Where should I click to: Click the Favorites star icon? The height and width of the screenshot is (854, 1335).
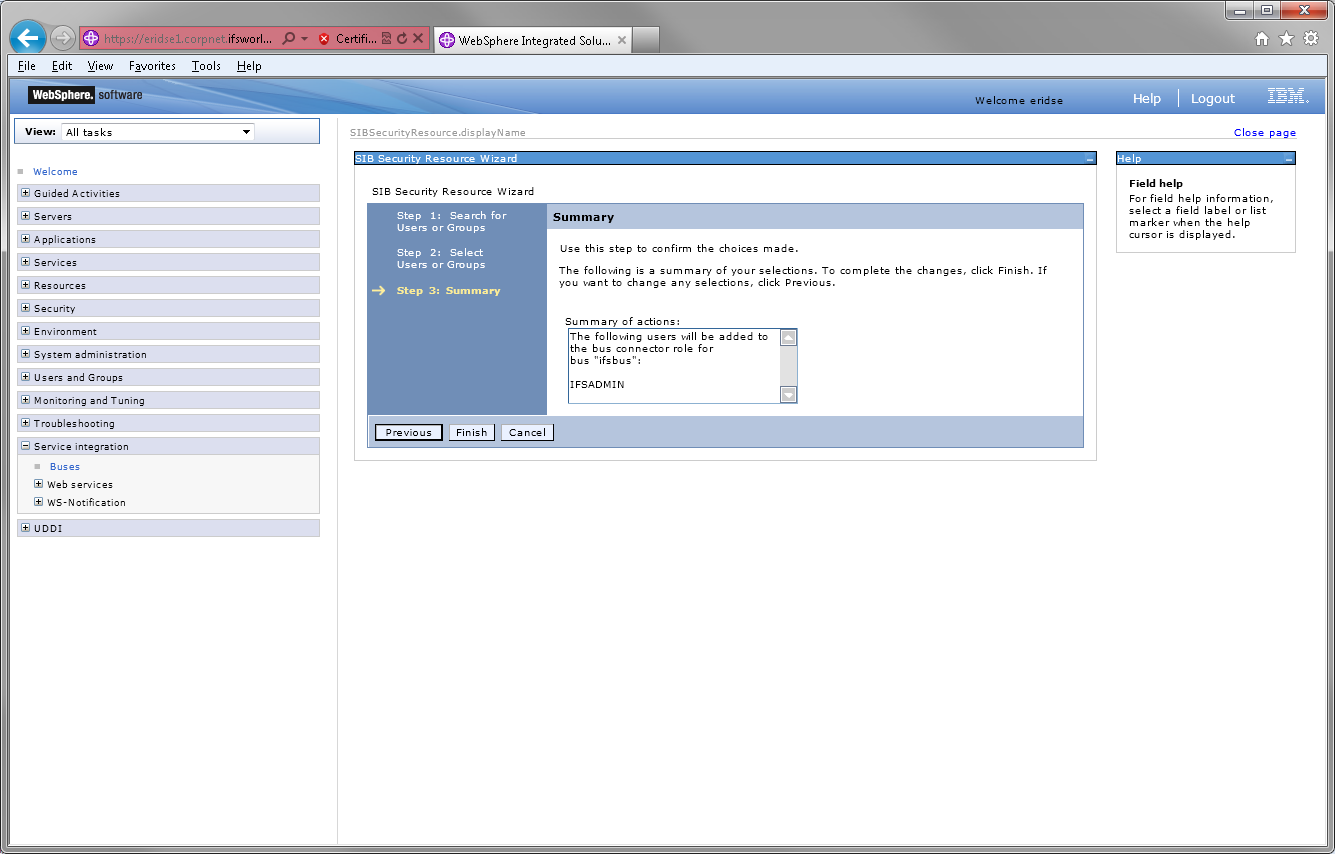point(1285,37)
